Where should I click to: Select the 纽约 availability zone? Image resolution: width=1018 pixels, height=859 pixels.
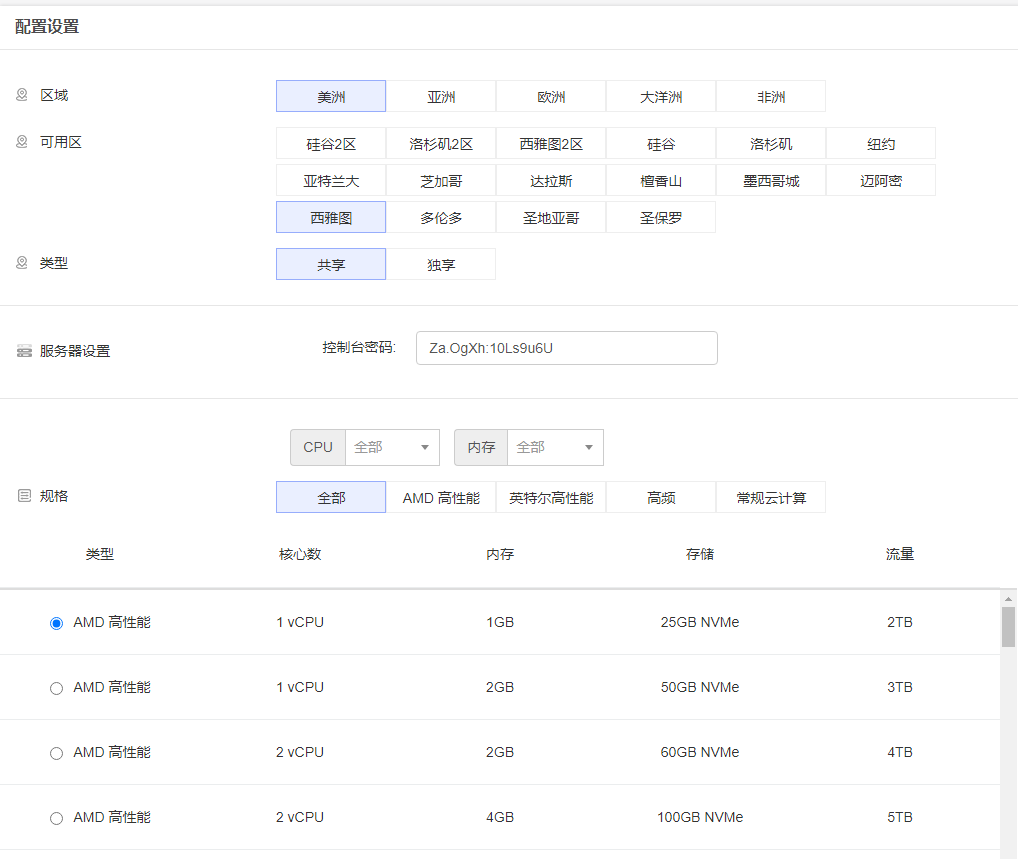click(881, 144)
